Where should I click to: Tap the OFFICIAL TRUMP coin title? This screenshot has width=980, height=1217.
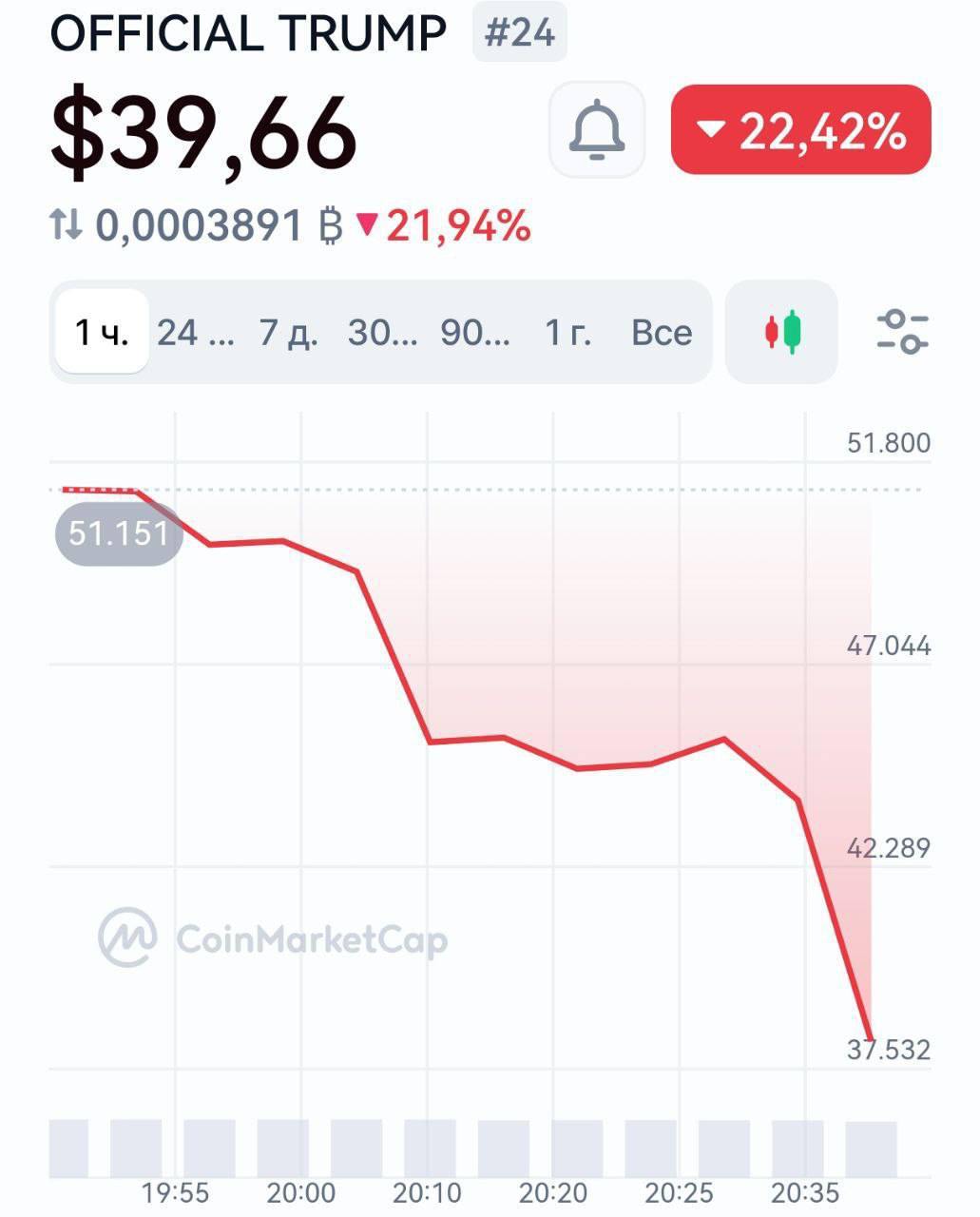coord(248,34)
